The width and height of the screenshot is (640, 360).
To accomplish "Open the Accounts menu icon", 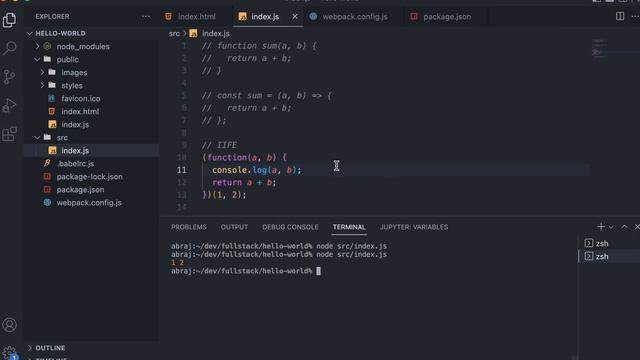I will tap(9, 325).
